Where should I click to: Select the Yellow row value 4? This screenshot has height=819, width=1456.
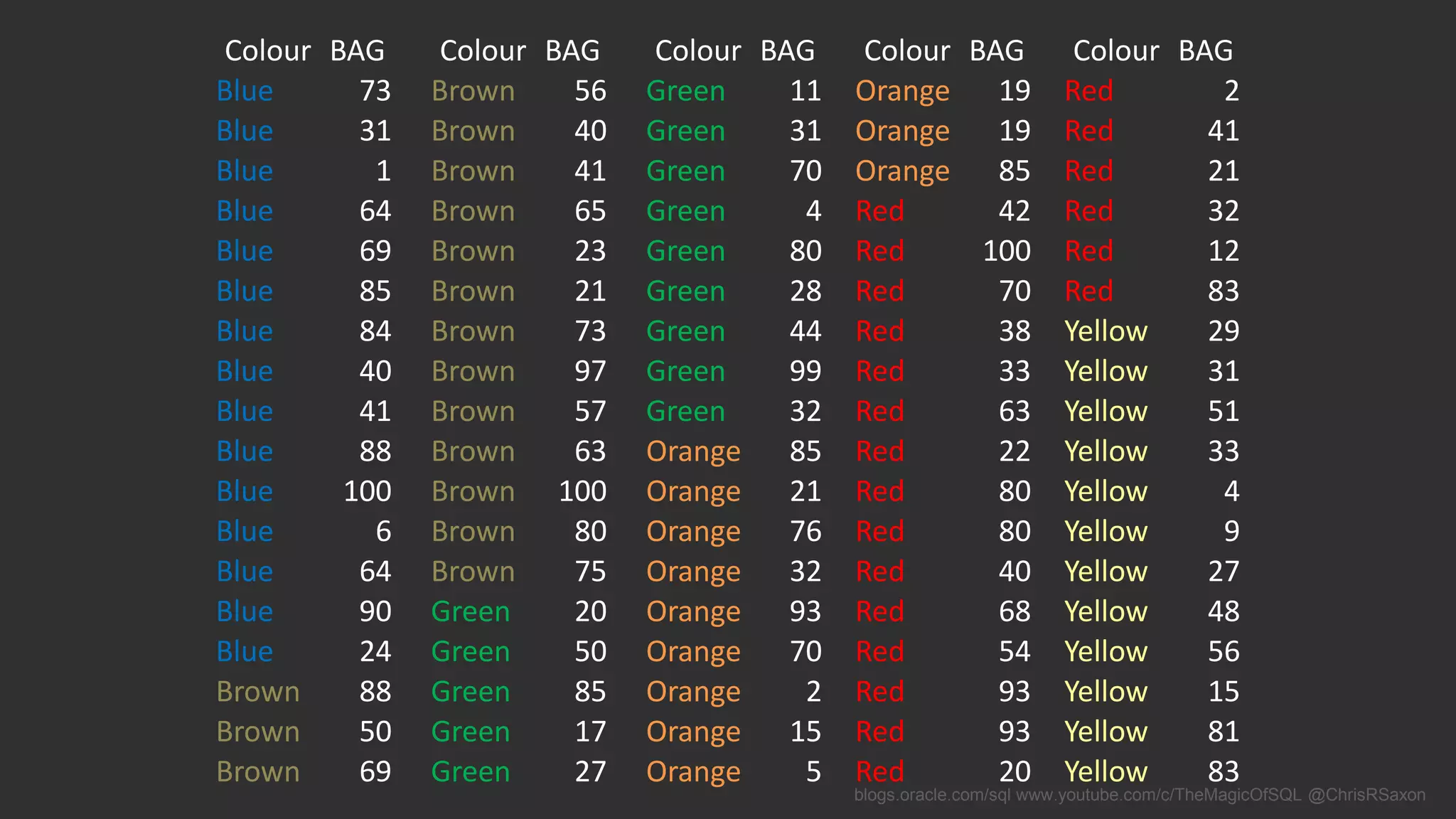[1232, 491]
